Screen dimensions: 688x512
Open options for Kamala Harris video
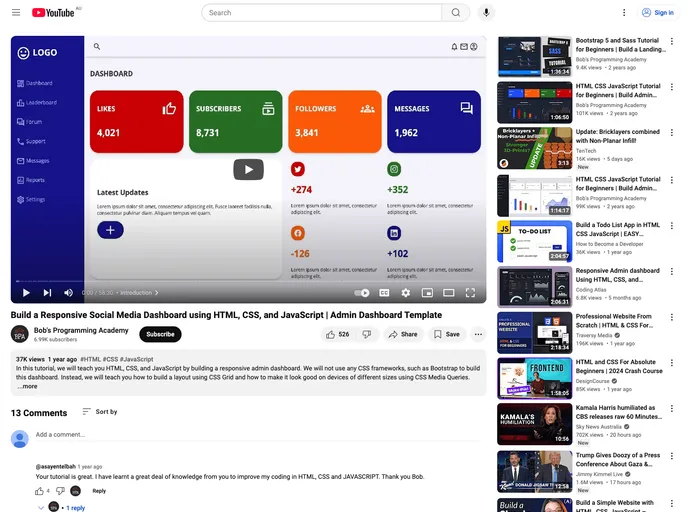(672, 408)
